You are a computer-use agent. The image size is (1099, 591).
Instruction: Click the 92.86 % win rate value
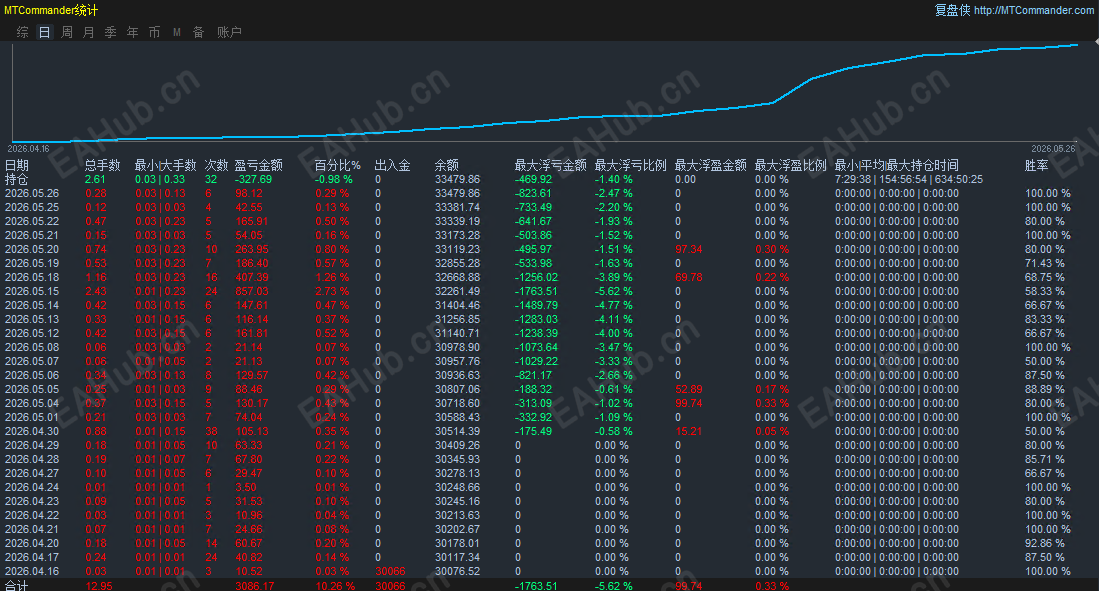coord(1045,543)
